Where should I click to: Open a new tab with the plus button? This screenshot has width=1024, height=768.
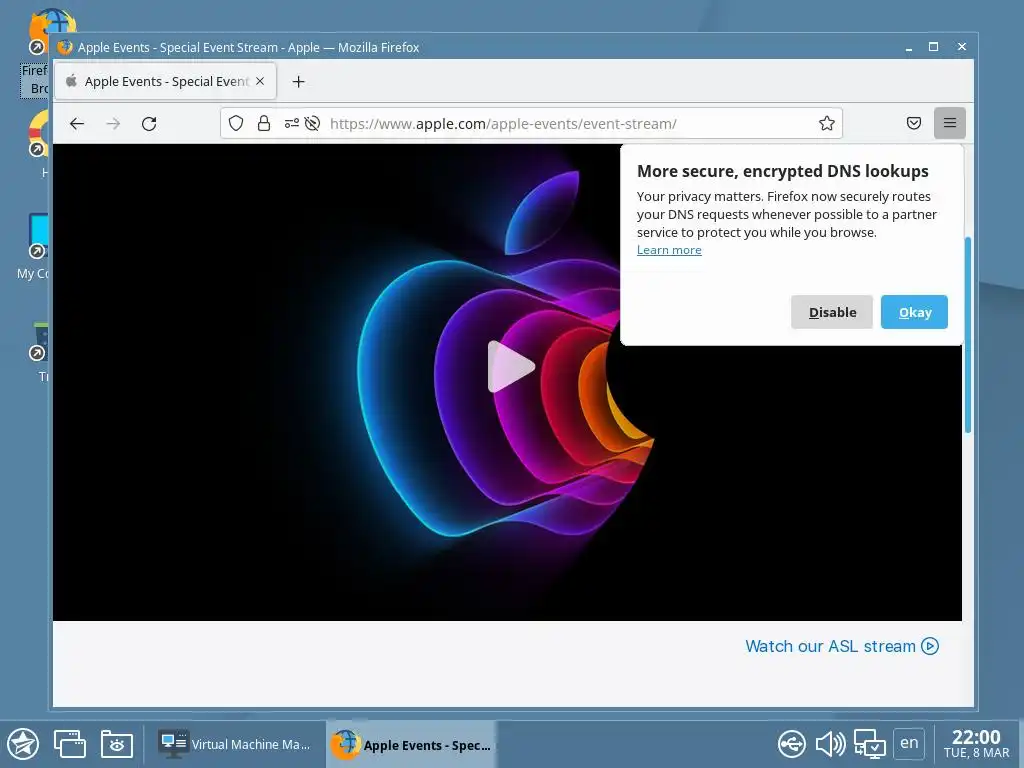298,82
